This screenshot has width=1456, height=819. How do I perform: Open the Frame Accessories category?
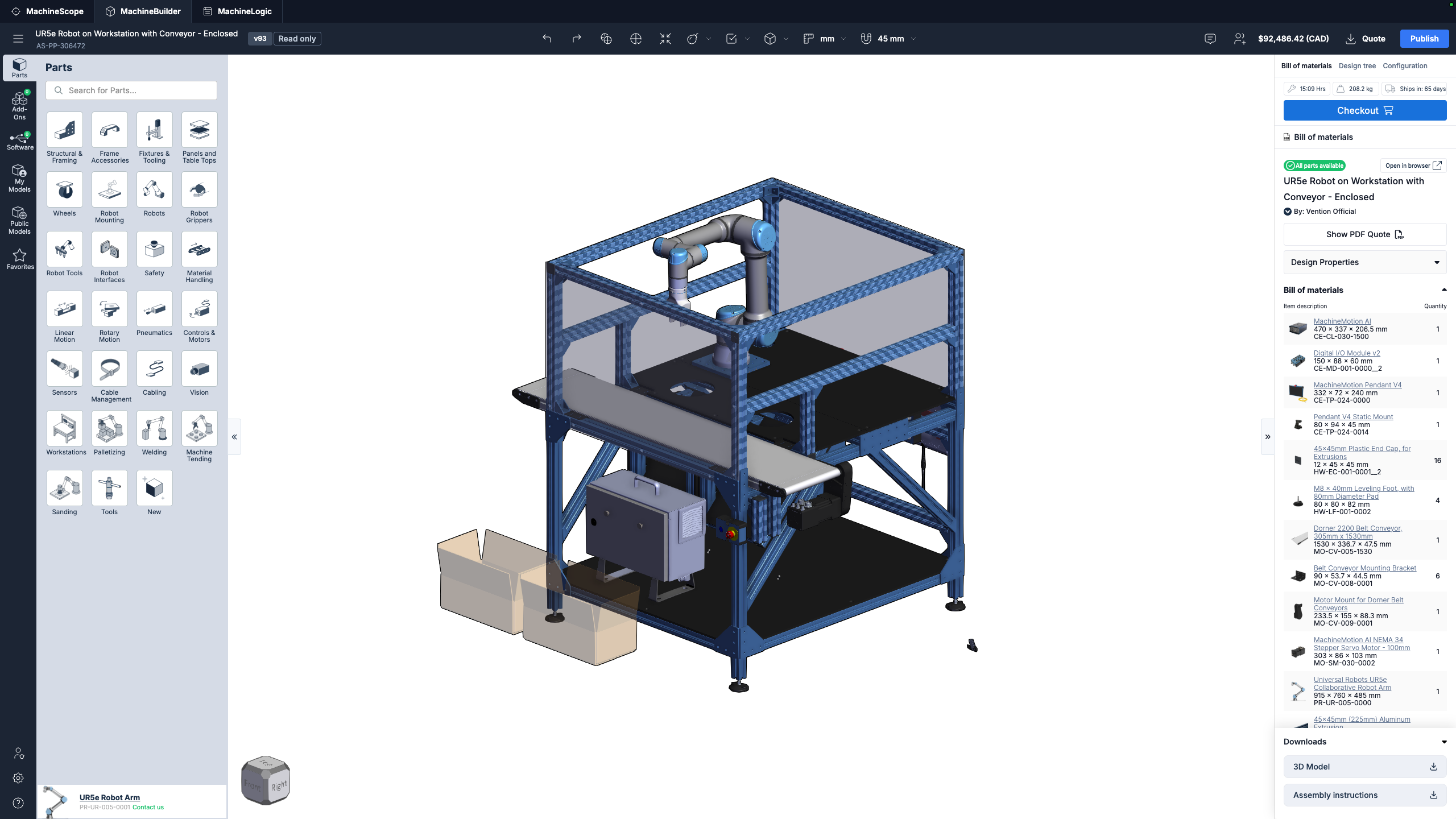tap(109, 138)
